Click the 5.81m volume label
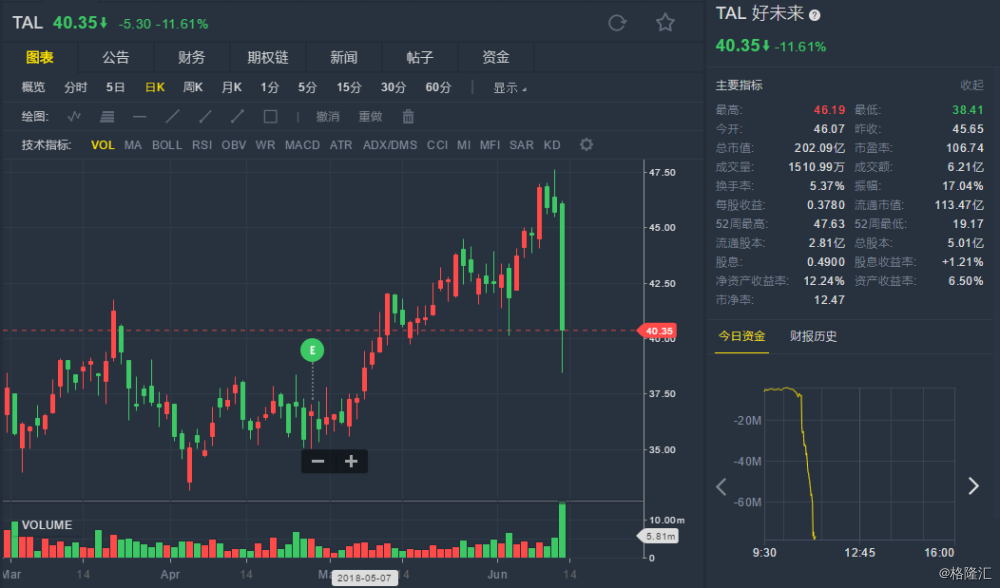The image size is (1000, 588). point(658,536)
